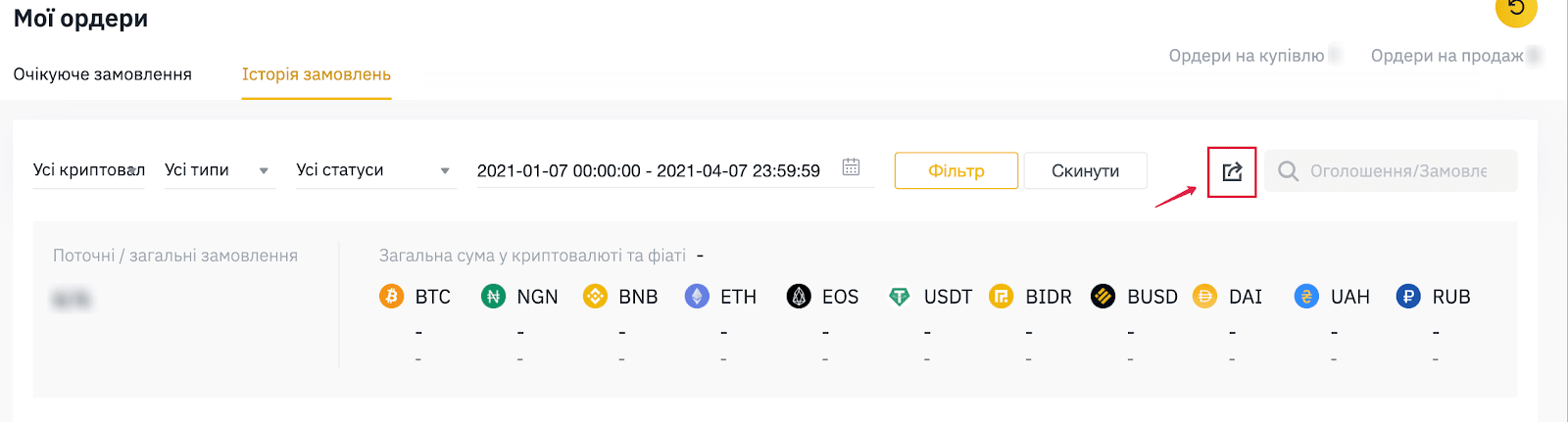Click the ETH coin icon
Screen dimensions: 1568x422
tap(697, 296)
